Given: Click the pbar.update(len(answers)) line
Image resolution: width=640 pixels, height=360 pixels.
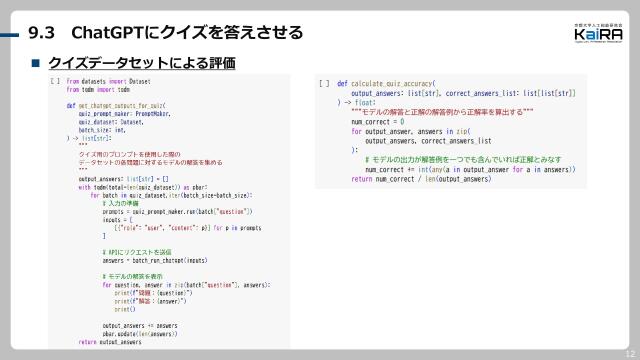Looking at the screenshot, I should [140, 334].
